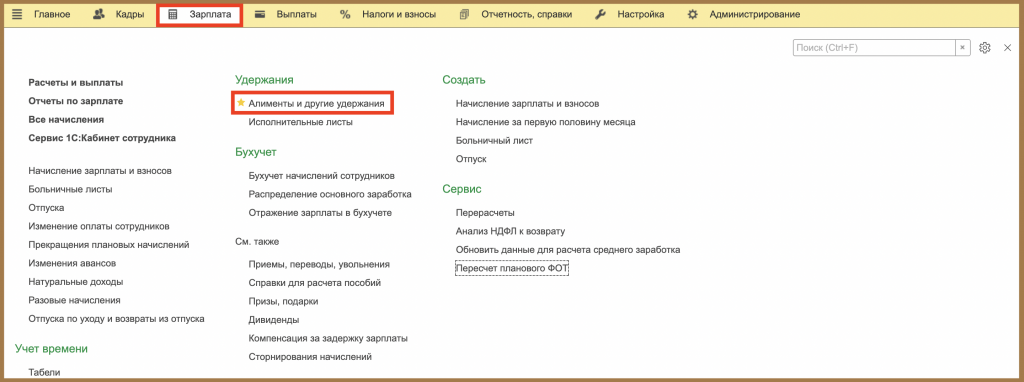Click the people icon beside Кадры
This screenshot has height=382, width=1024.
(x=99, y=14)
